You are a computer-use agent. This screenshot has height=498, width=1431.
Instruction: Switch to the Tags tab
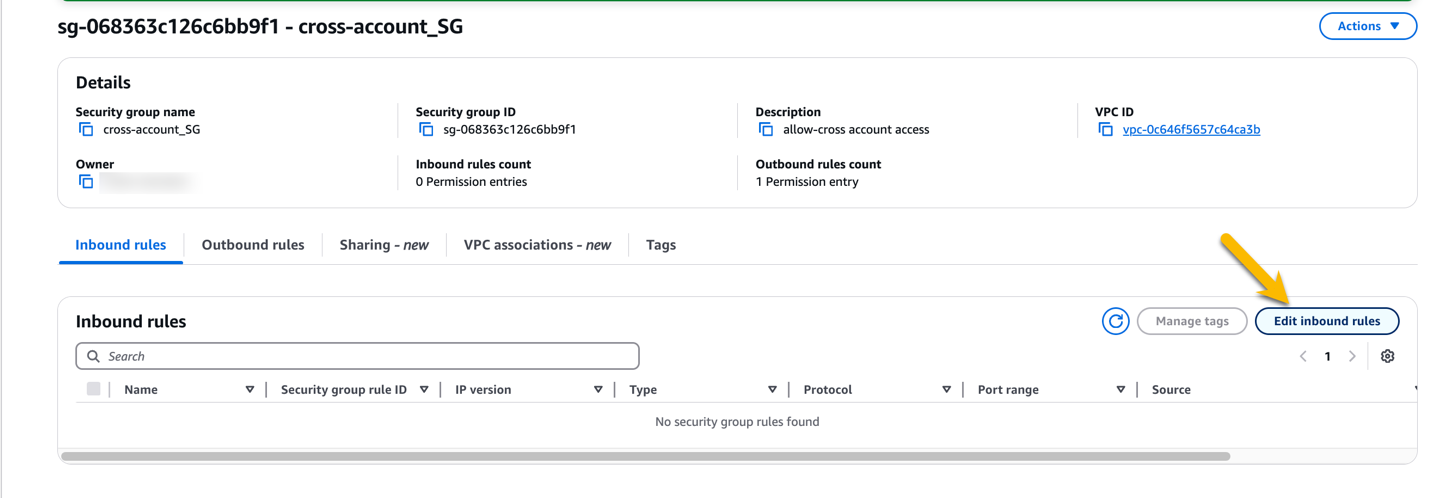click(661, 245)
